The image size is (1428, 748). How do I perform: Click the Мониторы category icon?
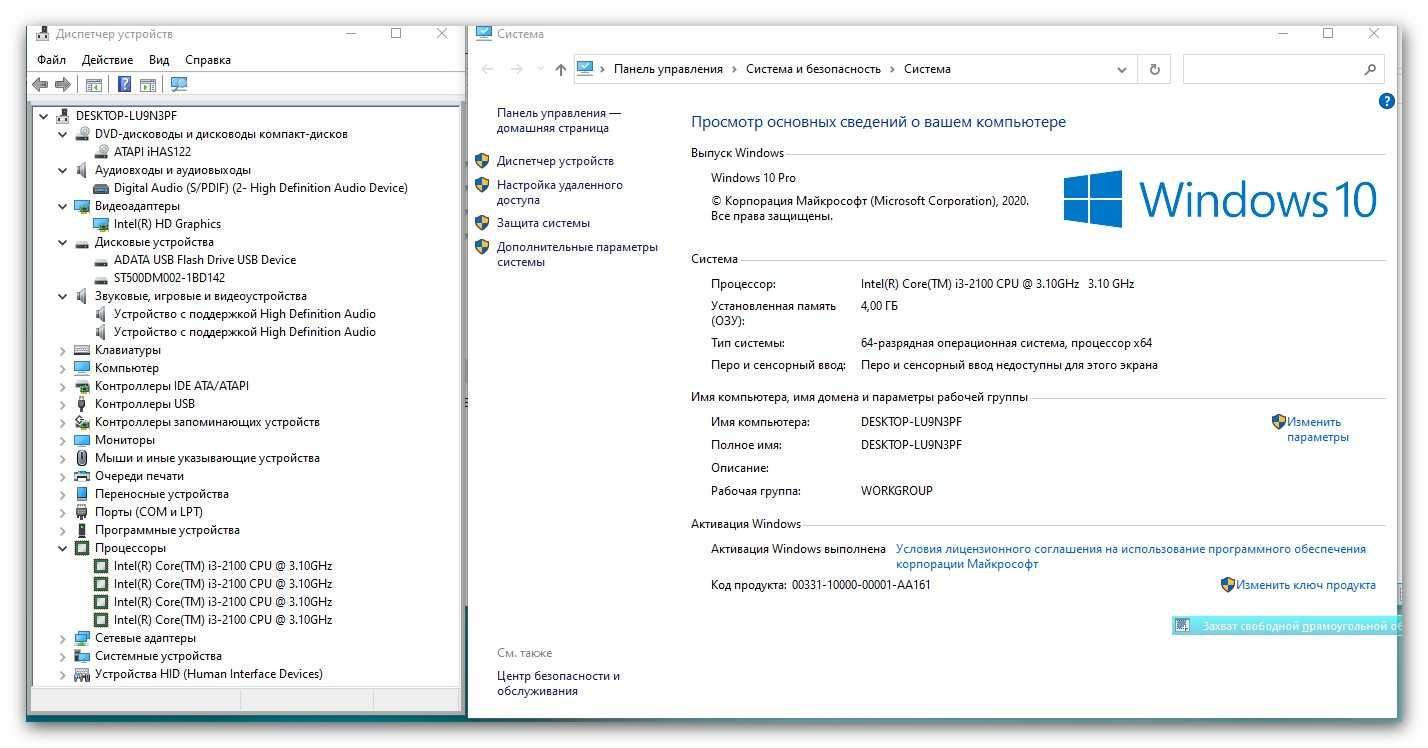point(82,440)
